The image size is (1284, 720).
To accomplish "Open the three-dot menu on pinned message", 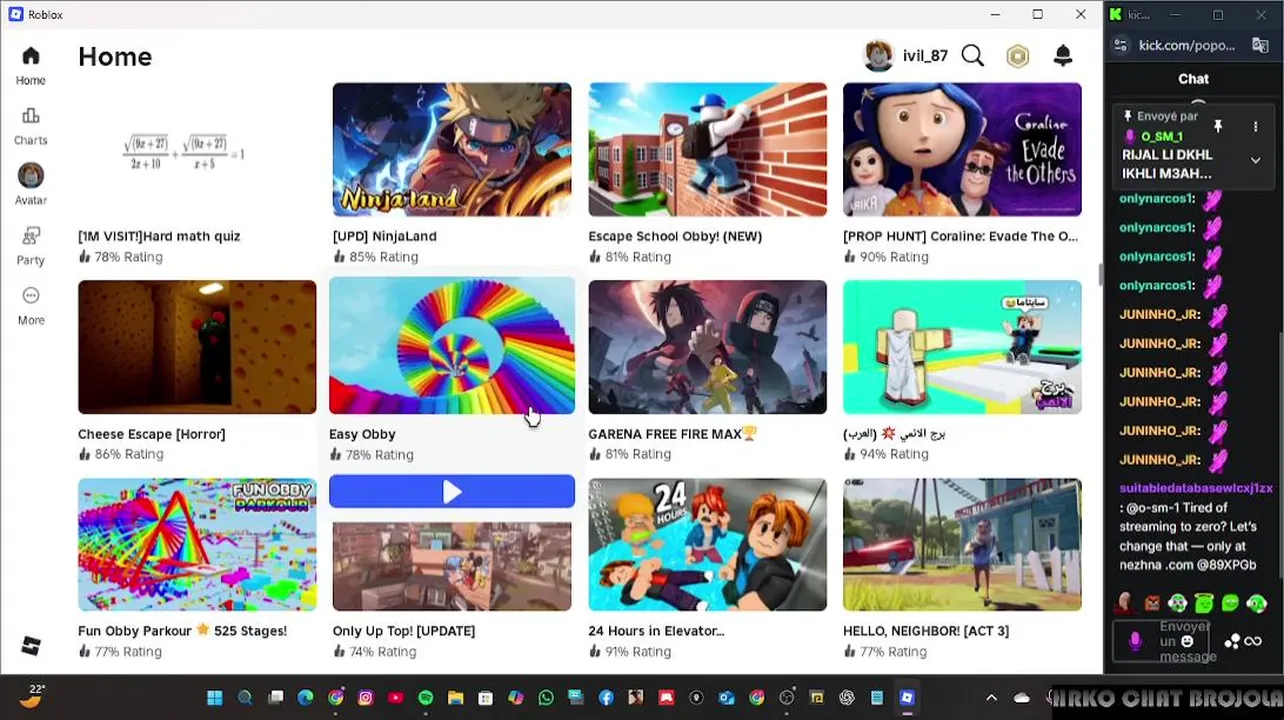I will pyautogui.click(x=1255, y=127).
